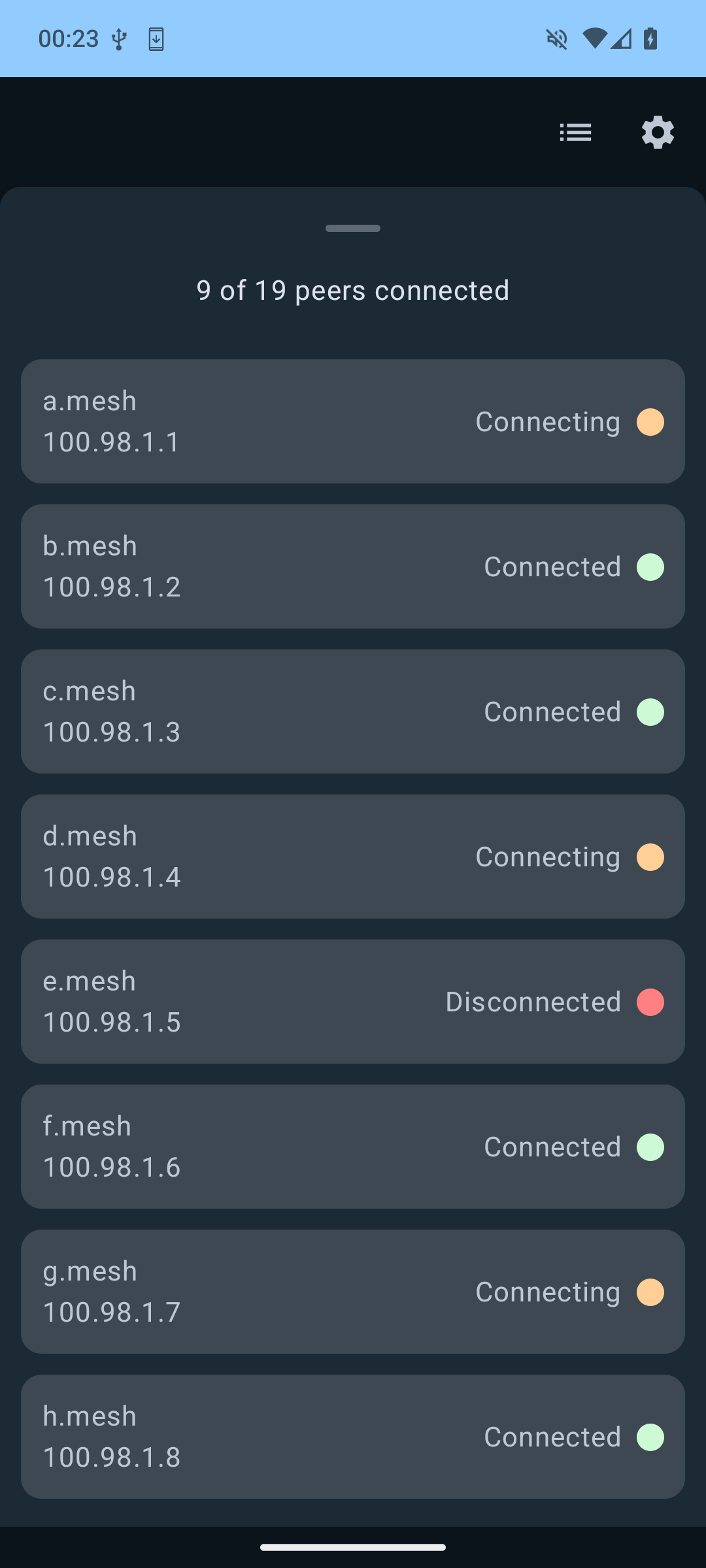Collapse the peers sheet using drag handle
706x1568 pixels.
click(x=353, y=229)
